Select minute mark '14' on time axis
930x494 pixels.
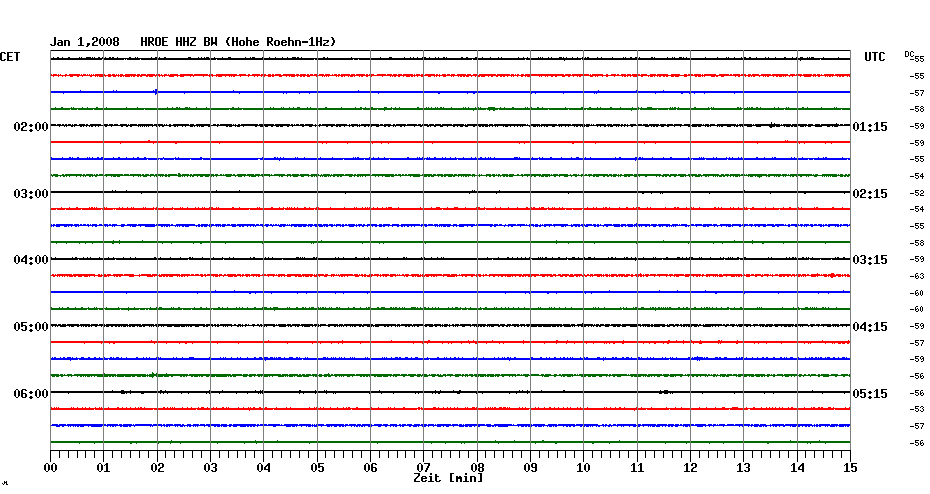(797, 468)
